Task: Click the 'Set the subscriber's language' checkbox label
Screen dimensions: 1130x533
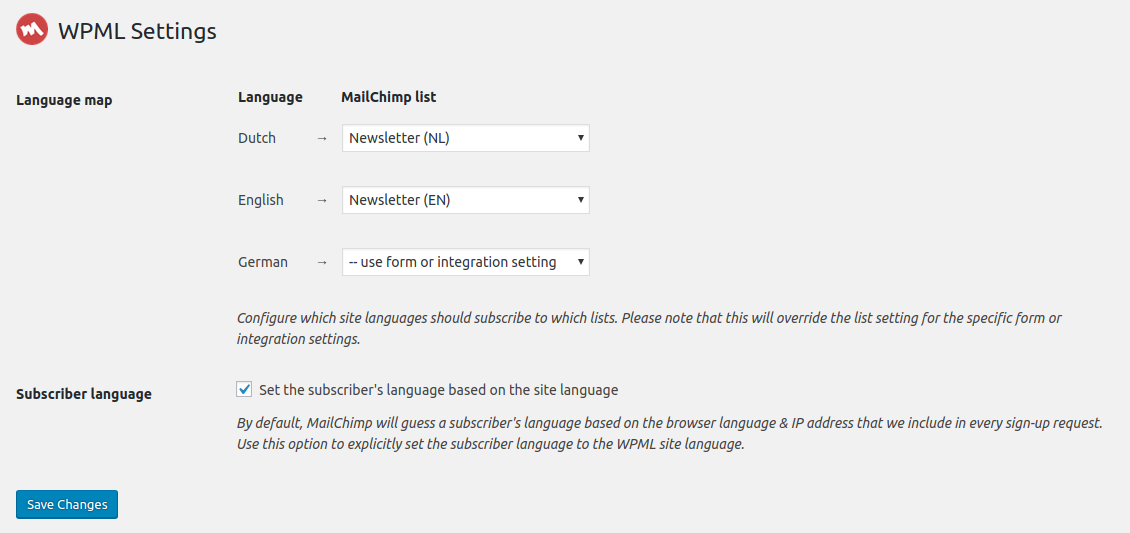Action: [438, 390]
